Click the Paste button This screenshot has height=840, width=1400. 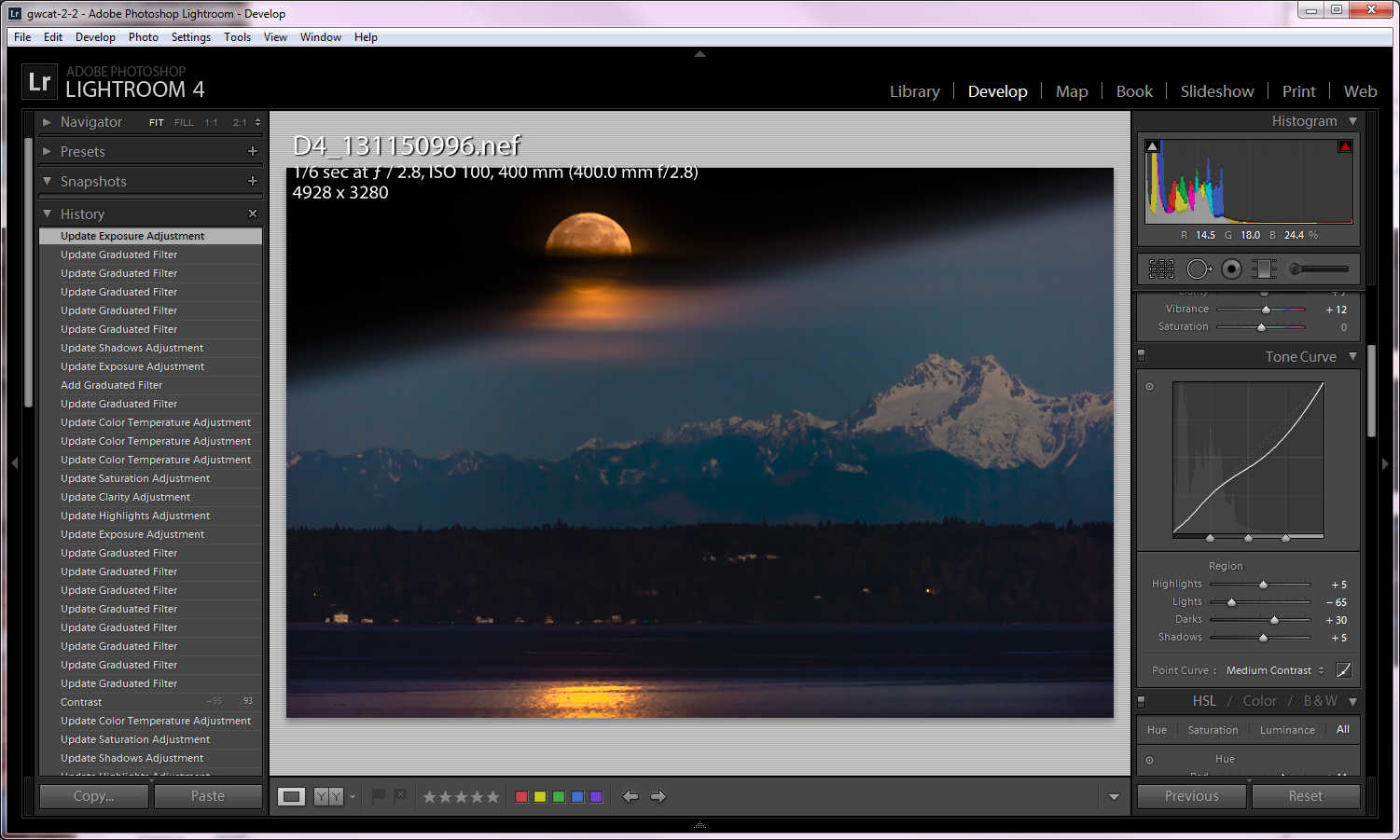[x=208, y=796]
